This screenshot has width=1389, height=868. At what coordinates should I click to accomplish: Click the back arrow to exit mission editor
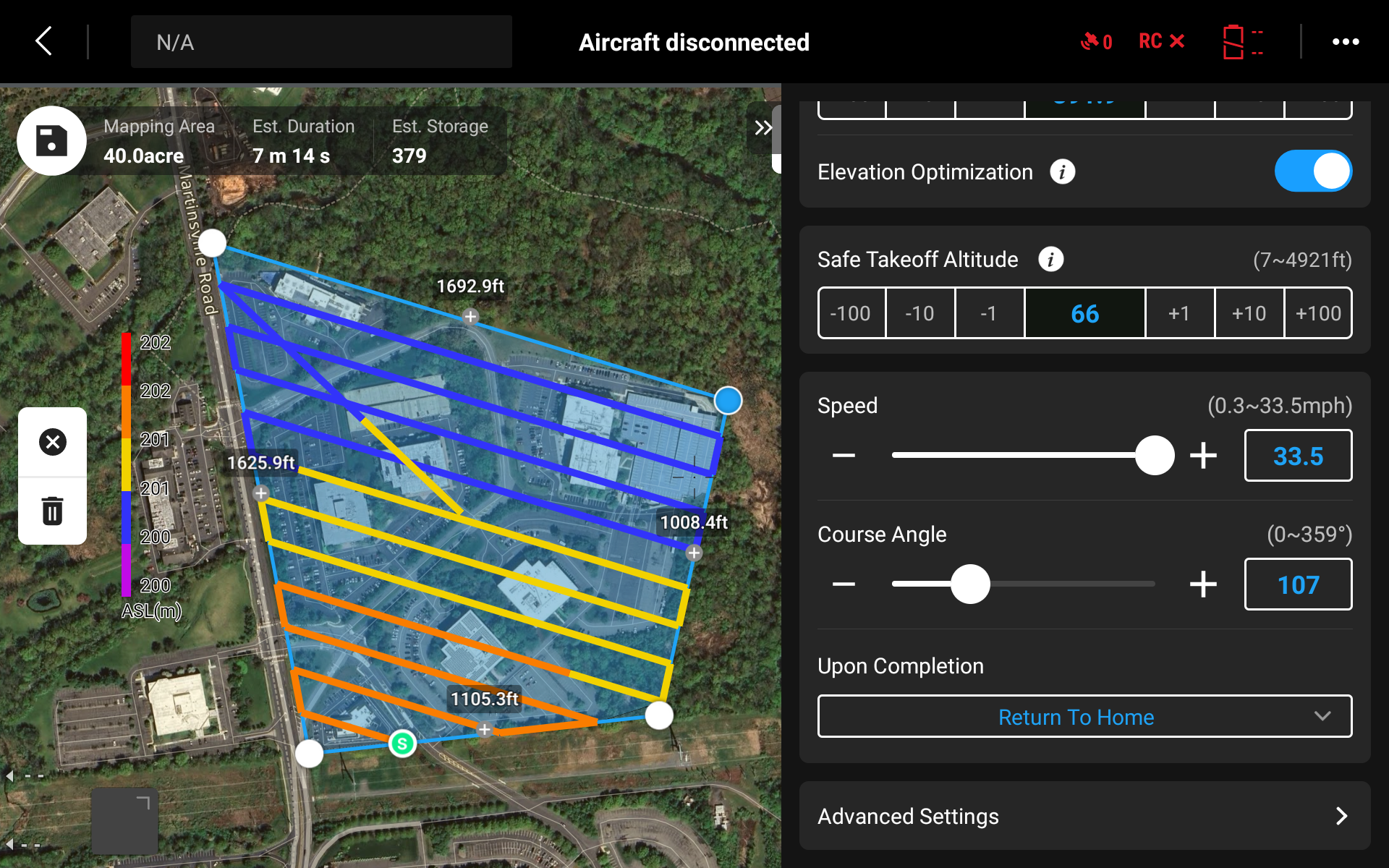coord(43,41)
